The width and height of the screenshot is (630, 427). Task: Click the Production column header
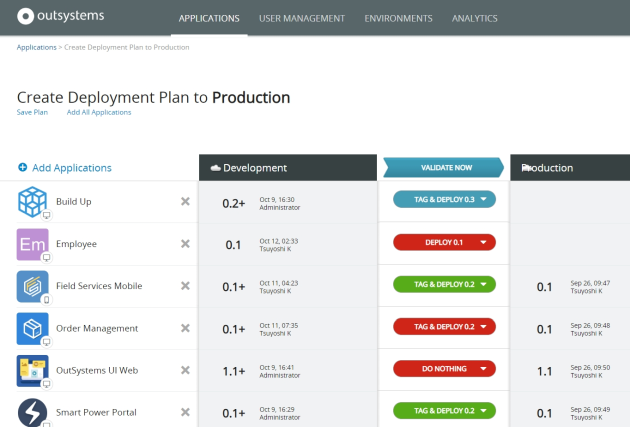(570, 168)
